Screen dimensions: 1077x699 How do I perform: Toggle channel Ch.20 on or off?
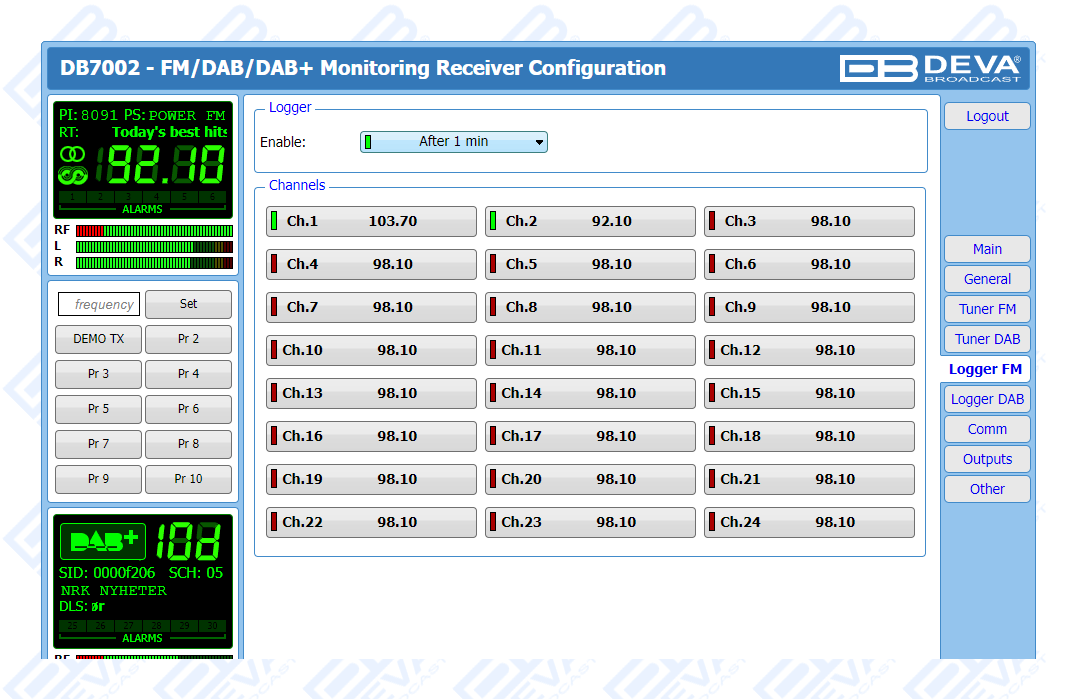(x=590, y=479)
